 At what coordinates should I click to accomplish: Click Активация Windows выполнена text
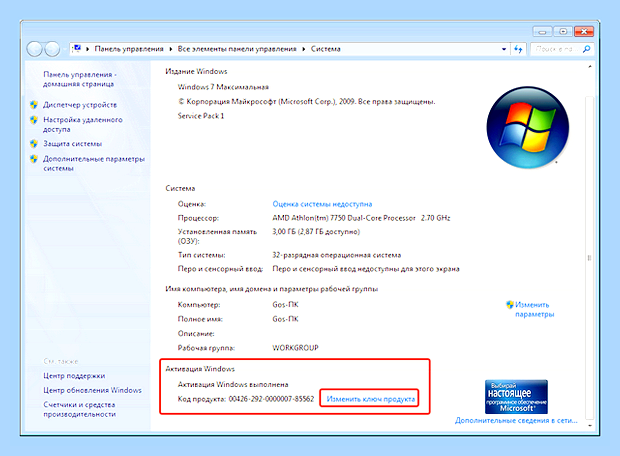233,384
